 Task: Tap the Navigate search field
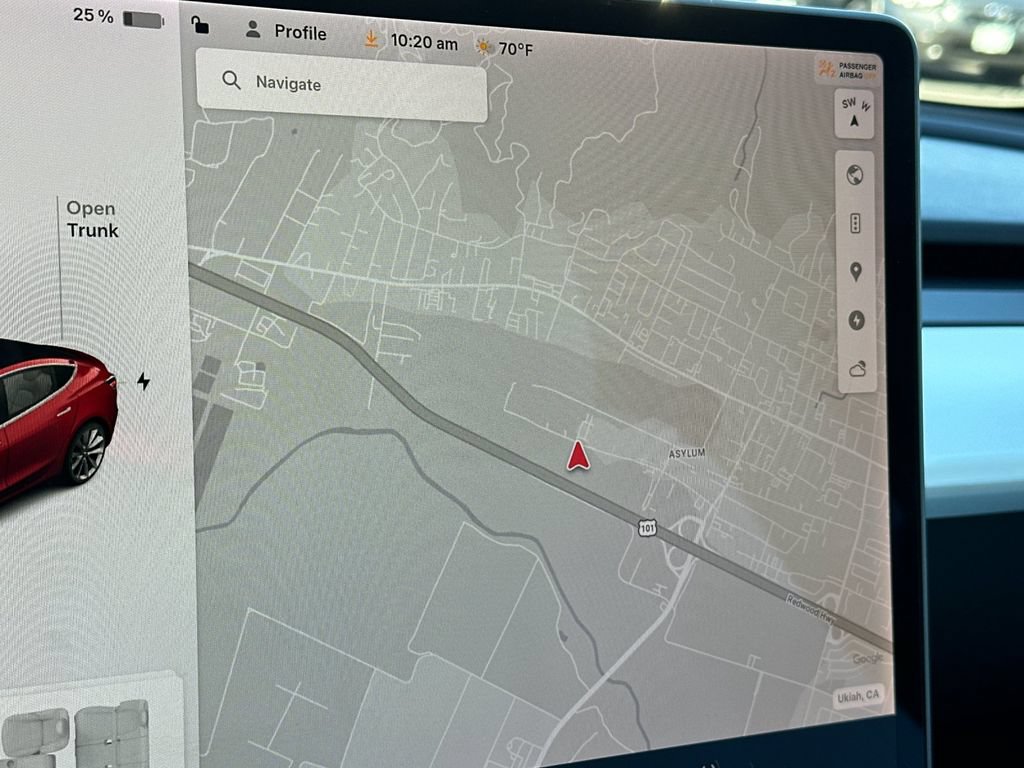[342, 85]
